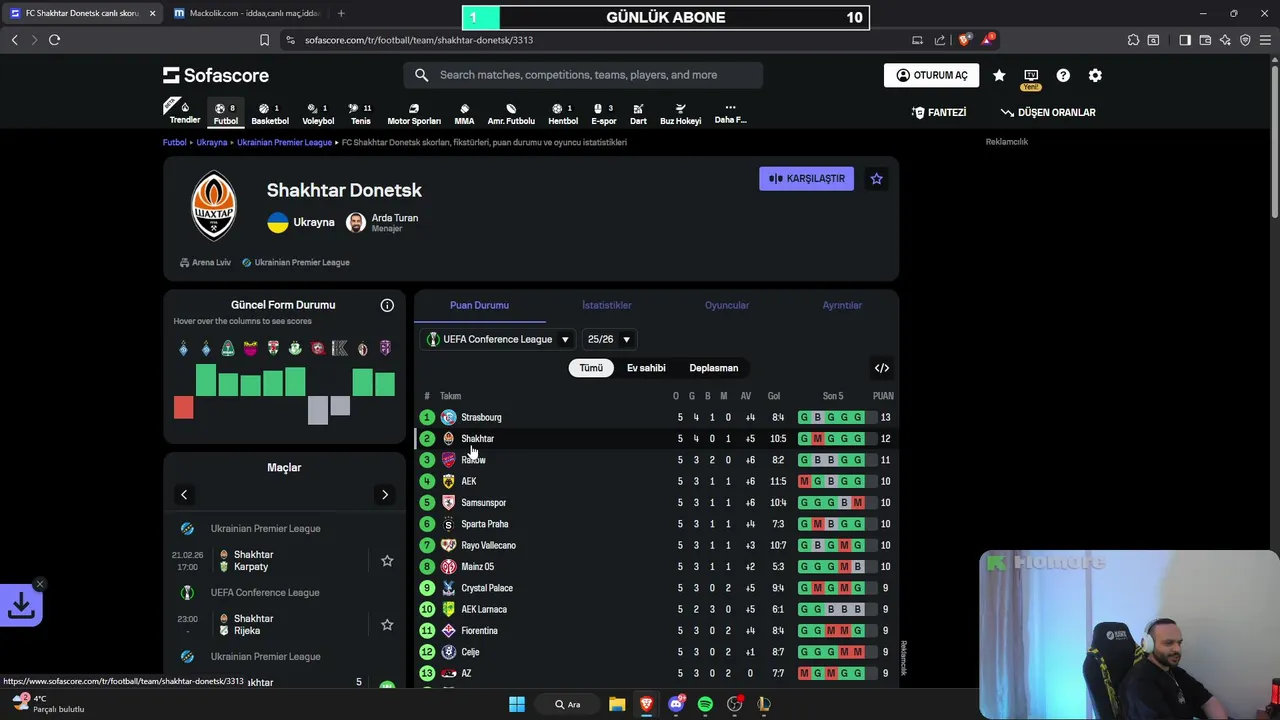Favorite the Shakhtar Donetsk team star
Viewport: 1280px width, 720px height.
click(x=877, y=178)
